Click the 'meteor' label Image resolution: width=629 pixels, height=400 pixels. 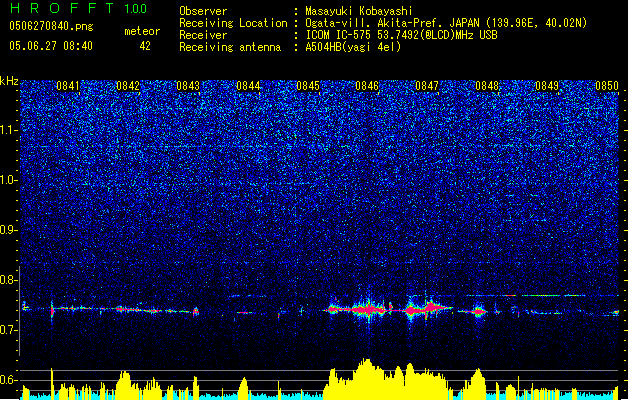click(142, 31)
